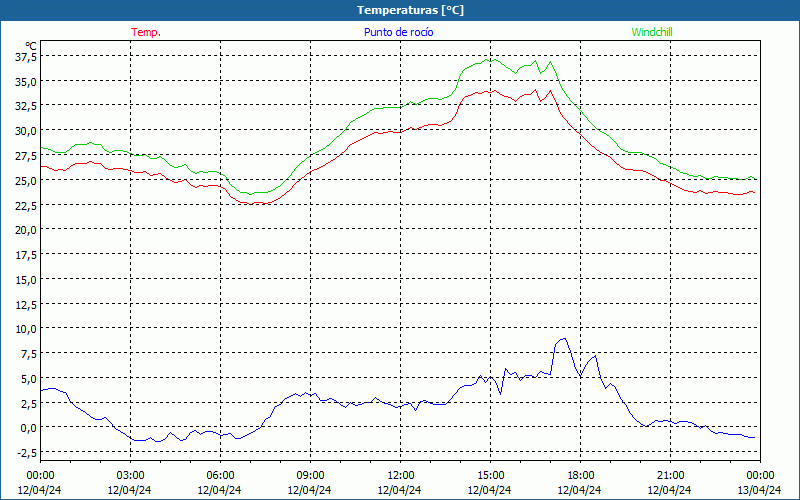Click the 13/04/24 date label

pyautogui.click(x=759, y=490)
